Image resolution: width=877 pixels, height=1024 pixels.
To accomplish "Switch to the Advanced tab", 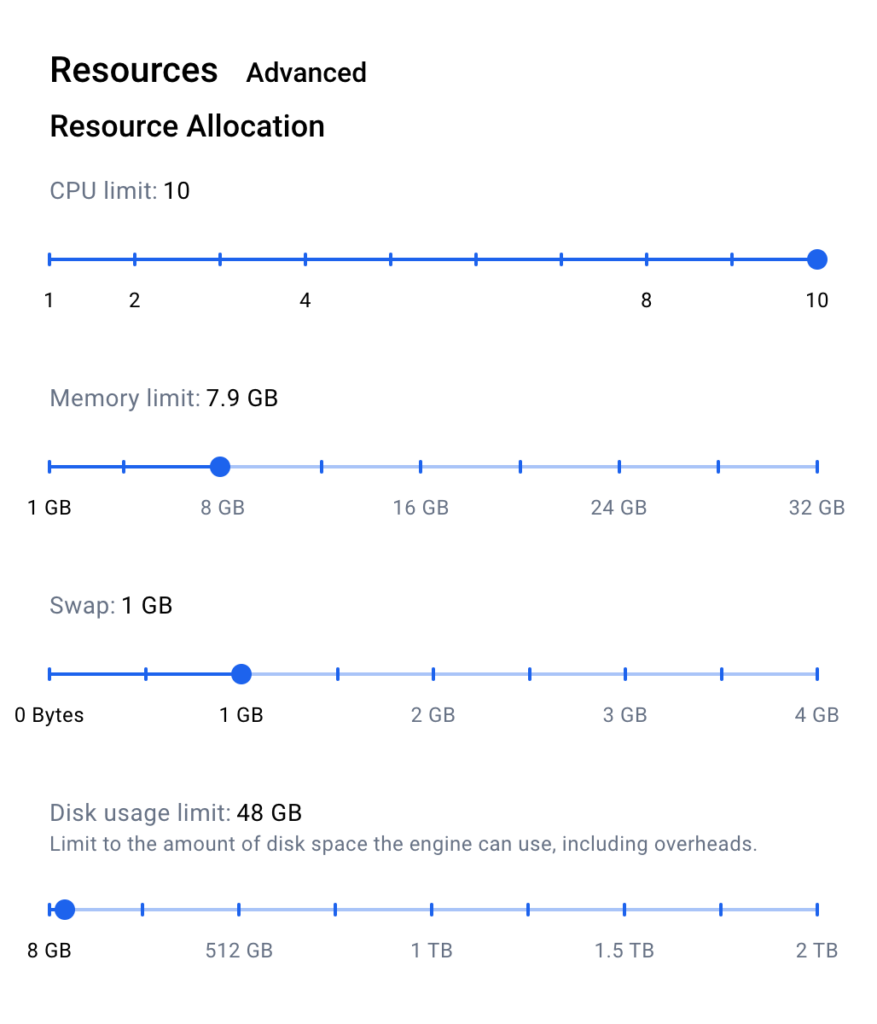I will coord(306,73).
